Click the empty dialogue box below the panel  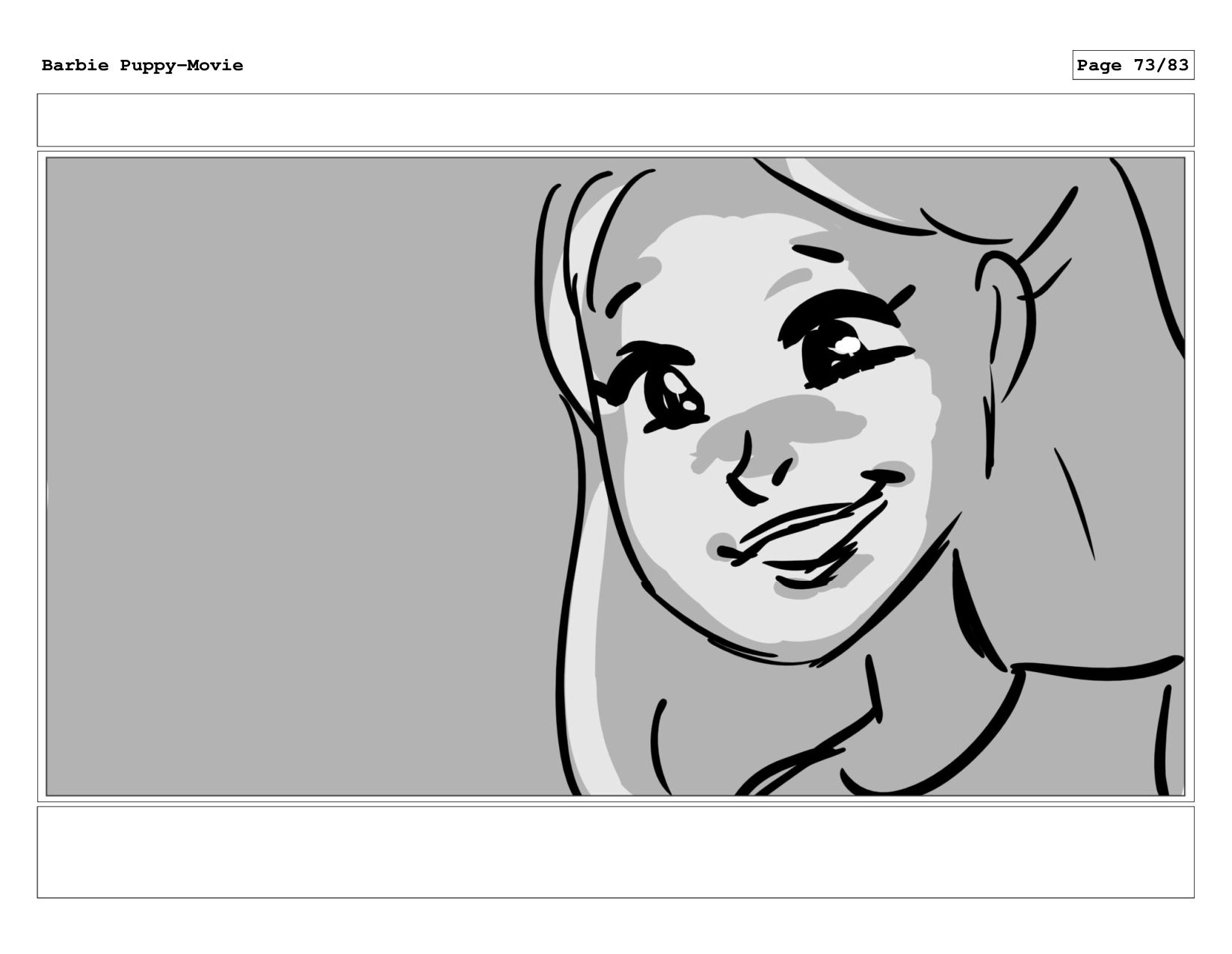click(x=615, y=852)
